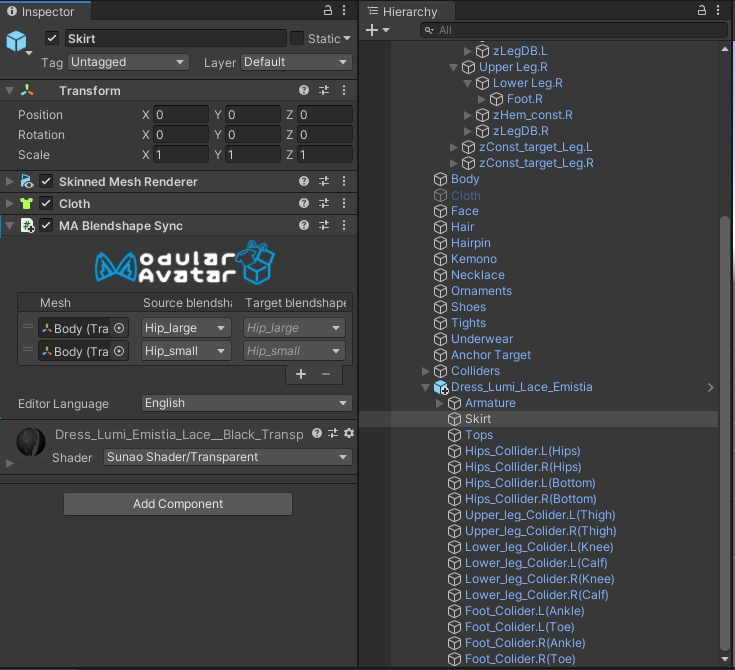Image resolution: width=735 pixels, height=670 pixels.
Task: Open Hierarchy panel options menu
Action: (x=718, y=10)
